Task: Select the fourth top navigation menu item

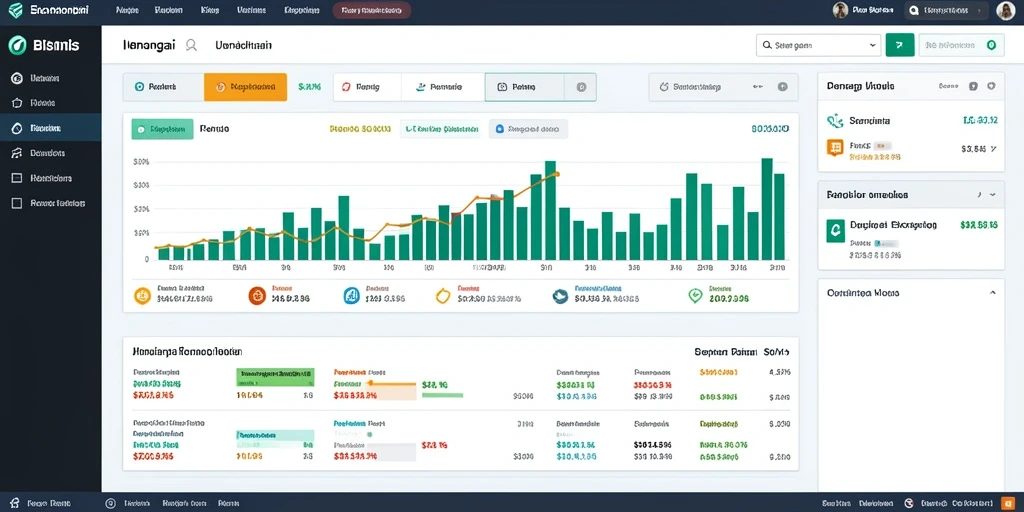Action: (251, 10)
